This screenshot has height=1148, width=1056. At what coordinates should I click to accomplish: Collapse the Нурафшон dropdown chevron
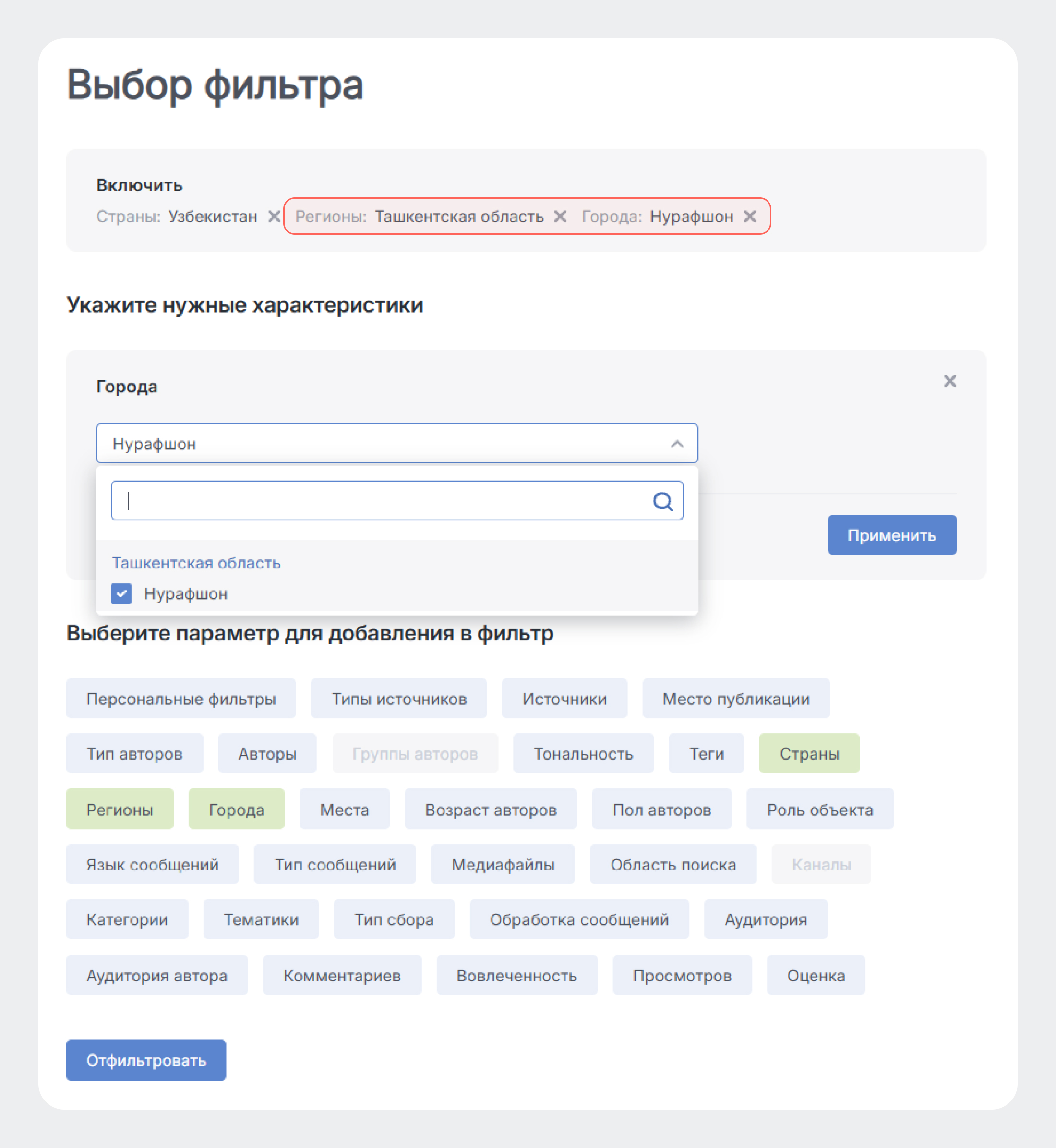click(677, 444)
